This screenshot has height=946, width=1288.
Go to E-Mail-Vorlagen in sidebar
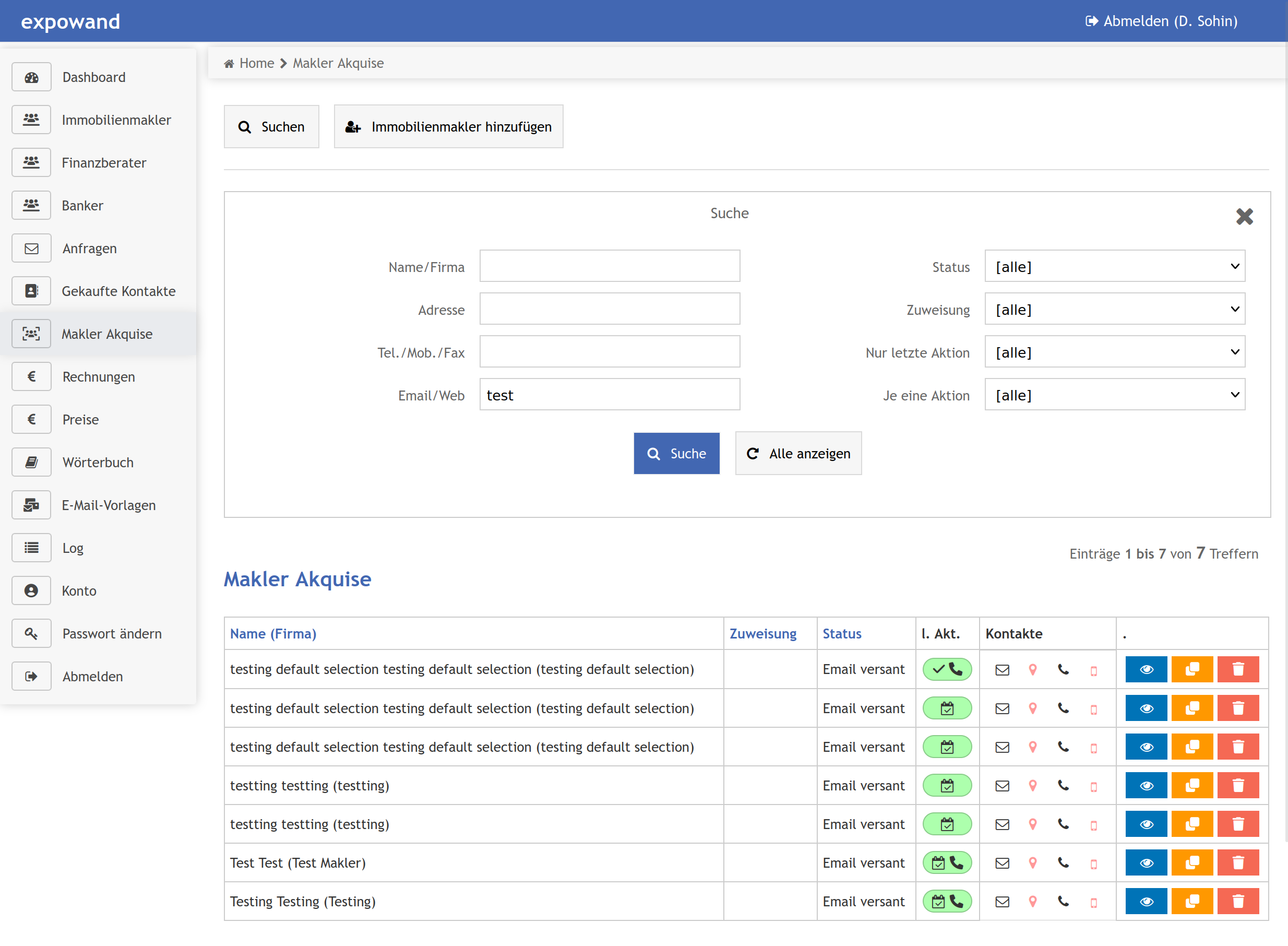(108, 505)
